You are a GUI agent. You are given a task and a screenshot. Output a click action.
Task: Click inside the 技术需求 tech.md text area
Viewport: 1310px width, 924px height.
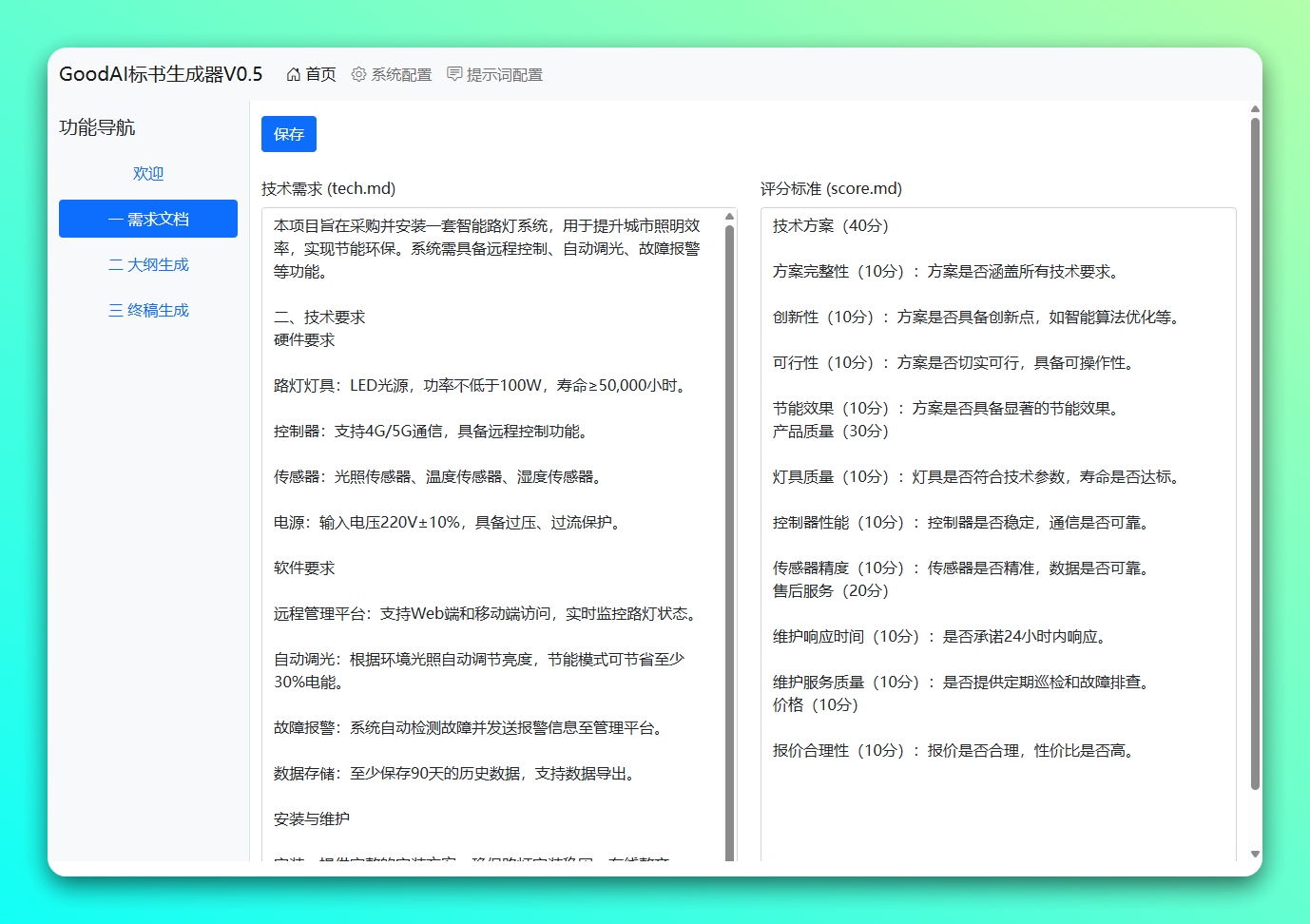pos(492,534)
